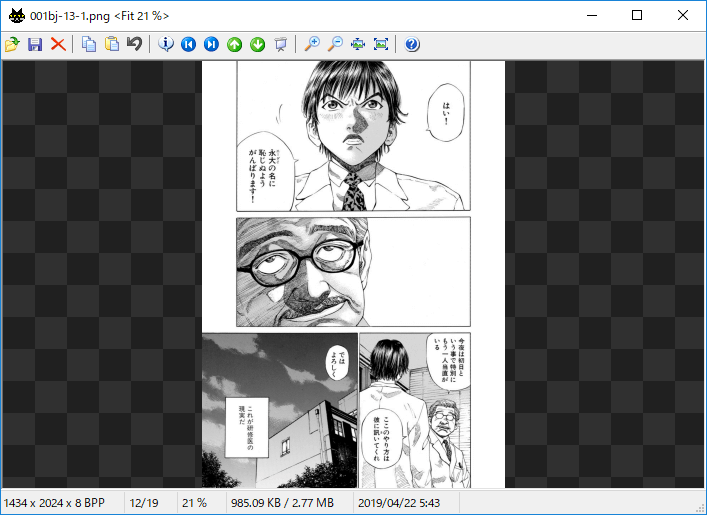
Task: Maximize the viewer window
Action: (637, 16)
